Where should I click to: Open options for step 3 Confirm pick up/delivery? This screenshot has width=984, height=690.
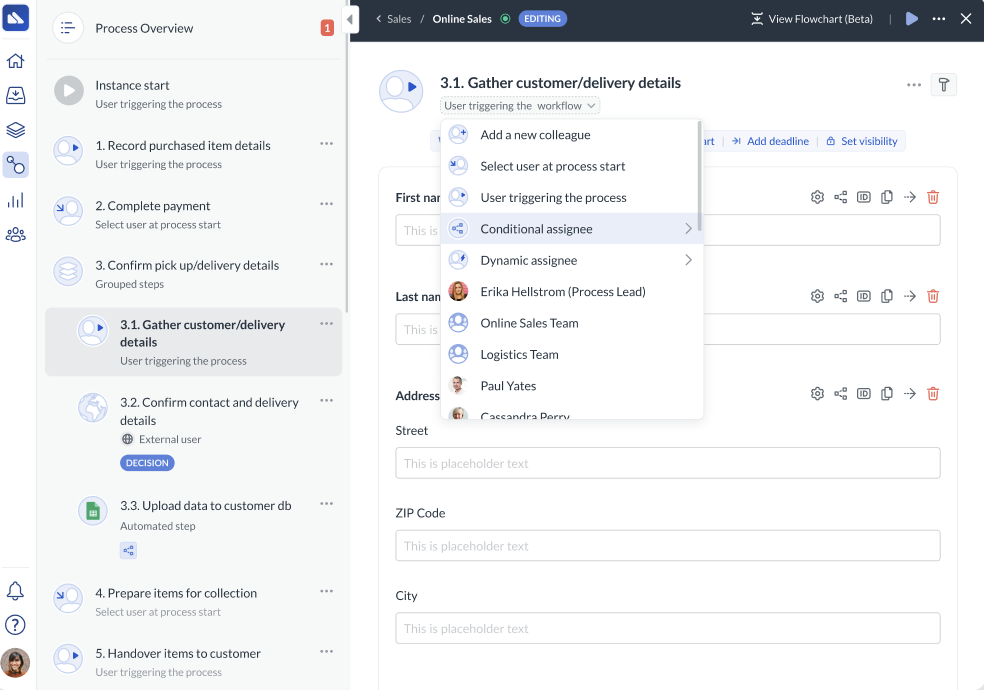click(x=326, y=264)
